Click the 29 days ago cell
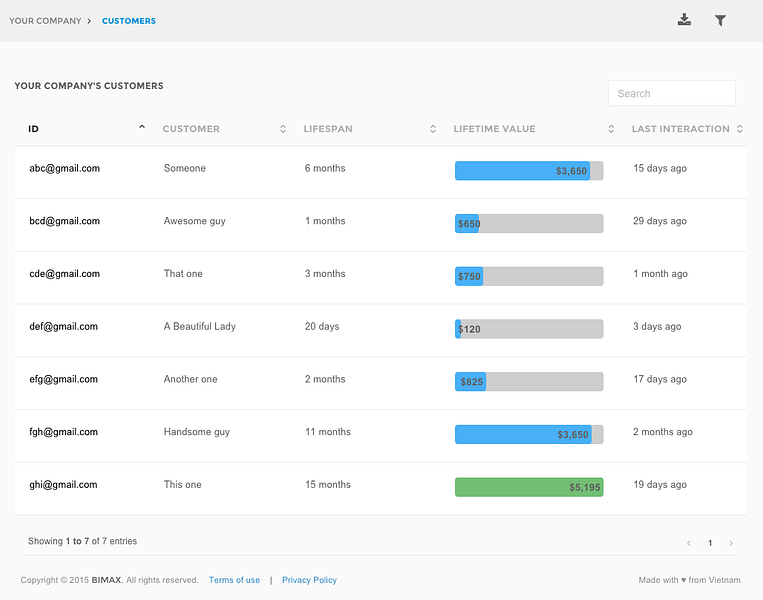Screen dimensions: 763x600 (660, 221)
